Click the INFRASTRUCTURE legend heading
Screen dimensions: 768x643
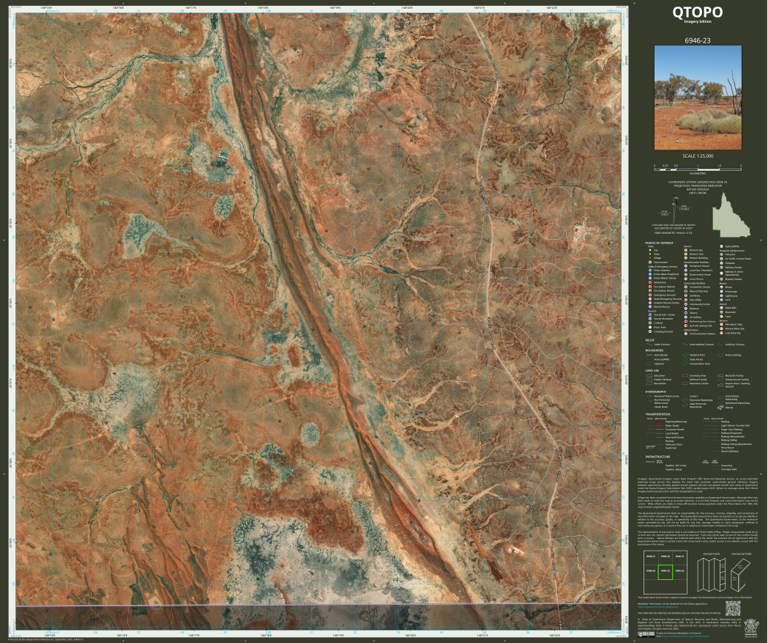(658, 456)
